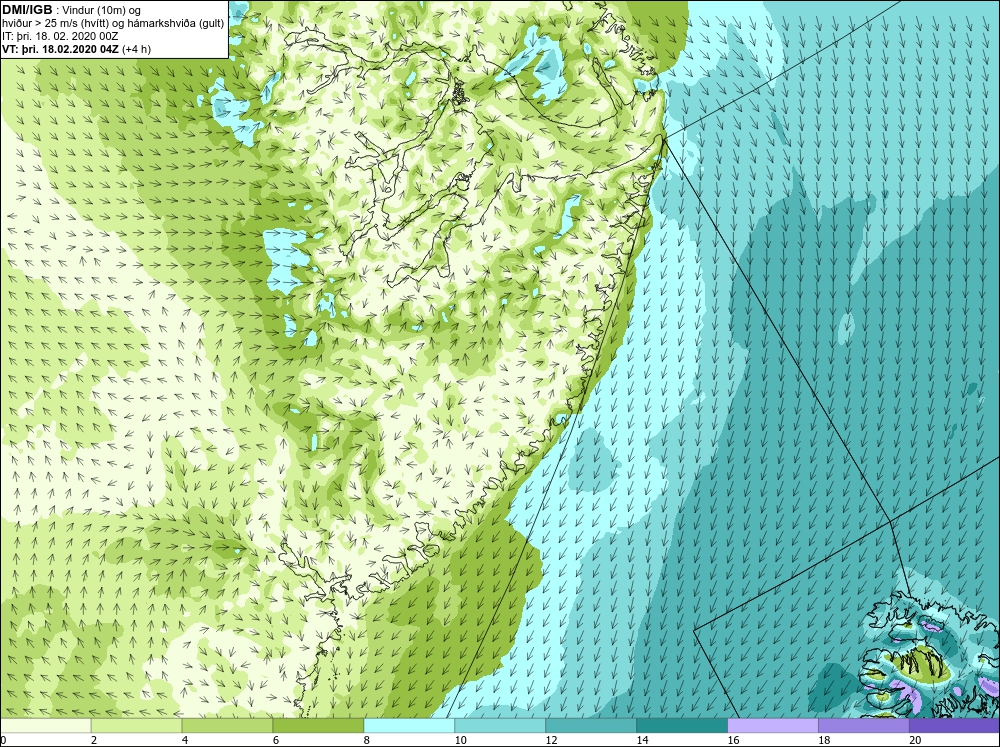Click the '(+4 h)' forecast offset text

(137, 49)
